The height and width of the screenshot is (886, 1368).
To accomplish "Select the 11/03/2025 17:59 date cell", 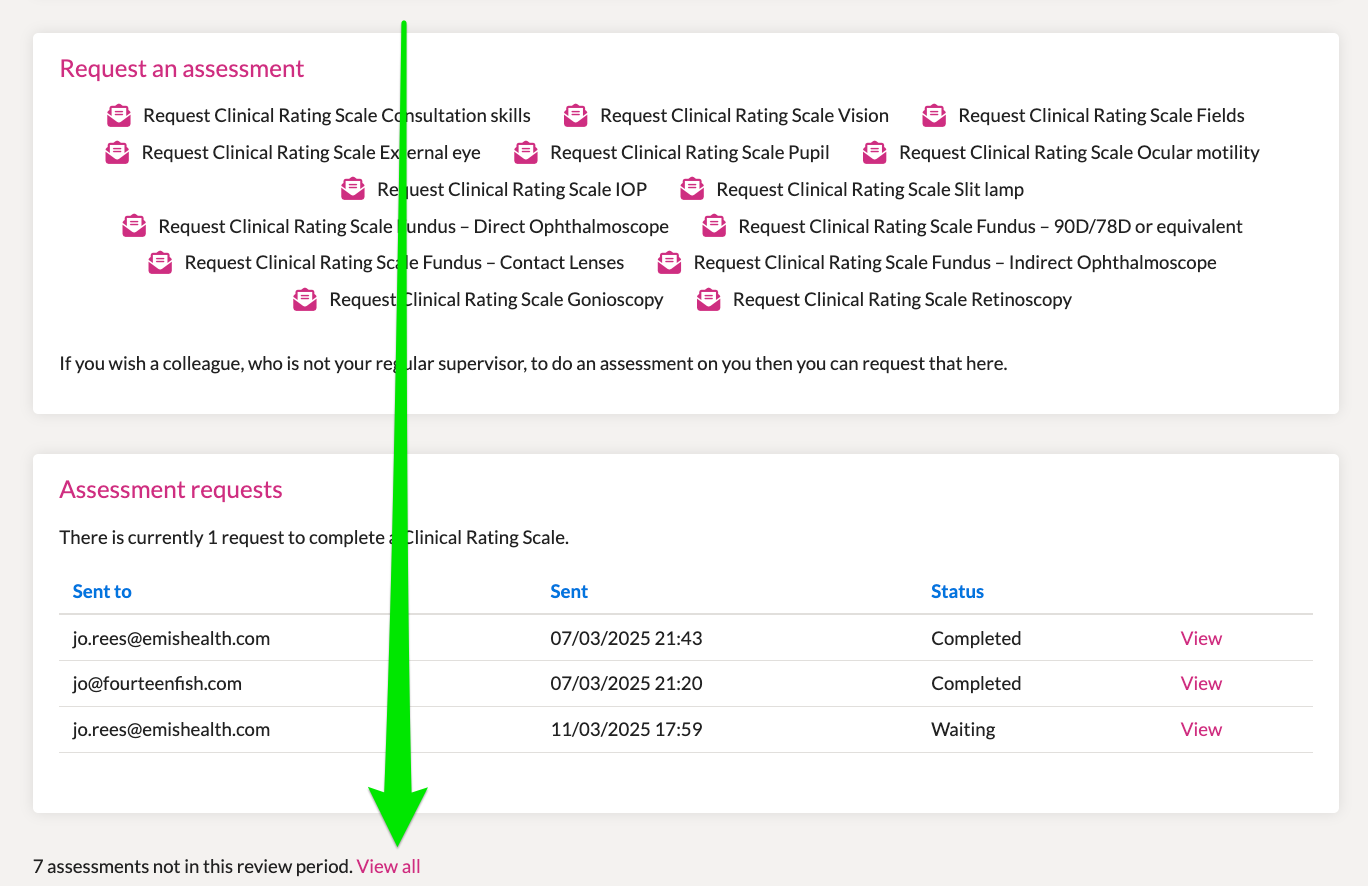I will (x=626, y=729).
